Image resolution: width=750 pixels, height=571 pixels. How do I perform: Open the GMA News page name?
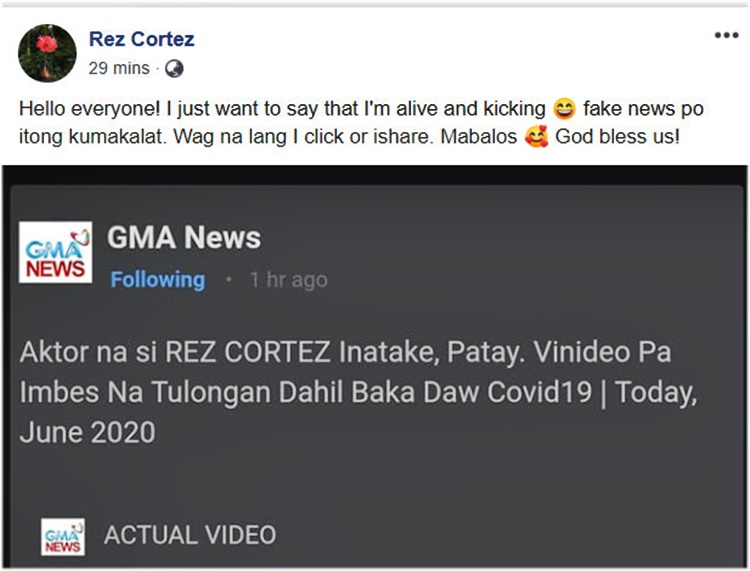pos(184,238)
